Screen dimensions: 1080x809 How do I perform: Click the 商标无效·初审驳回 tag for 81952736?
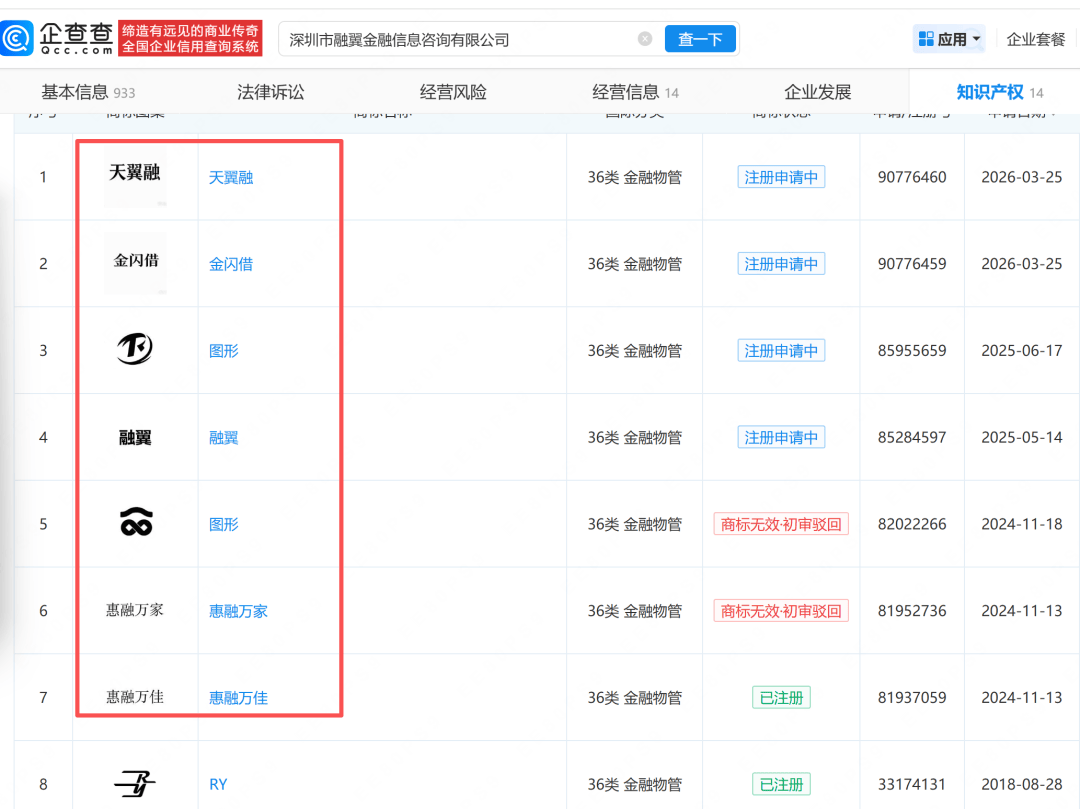point(781,611)
